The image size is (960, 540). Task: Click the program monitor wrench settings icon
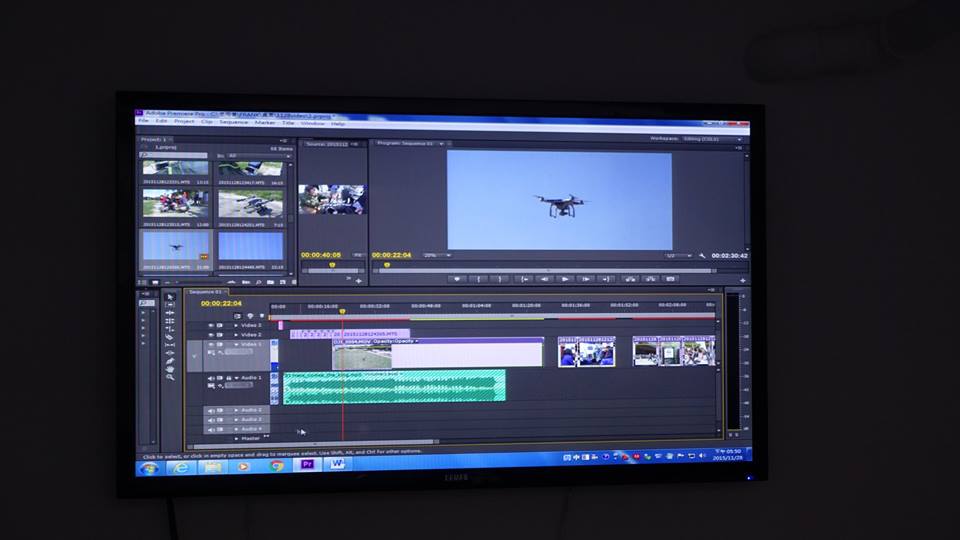tap(702, 255)
